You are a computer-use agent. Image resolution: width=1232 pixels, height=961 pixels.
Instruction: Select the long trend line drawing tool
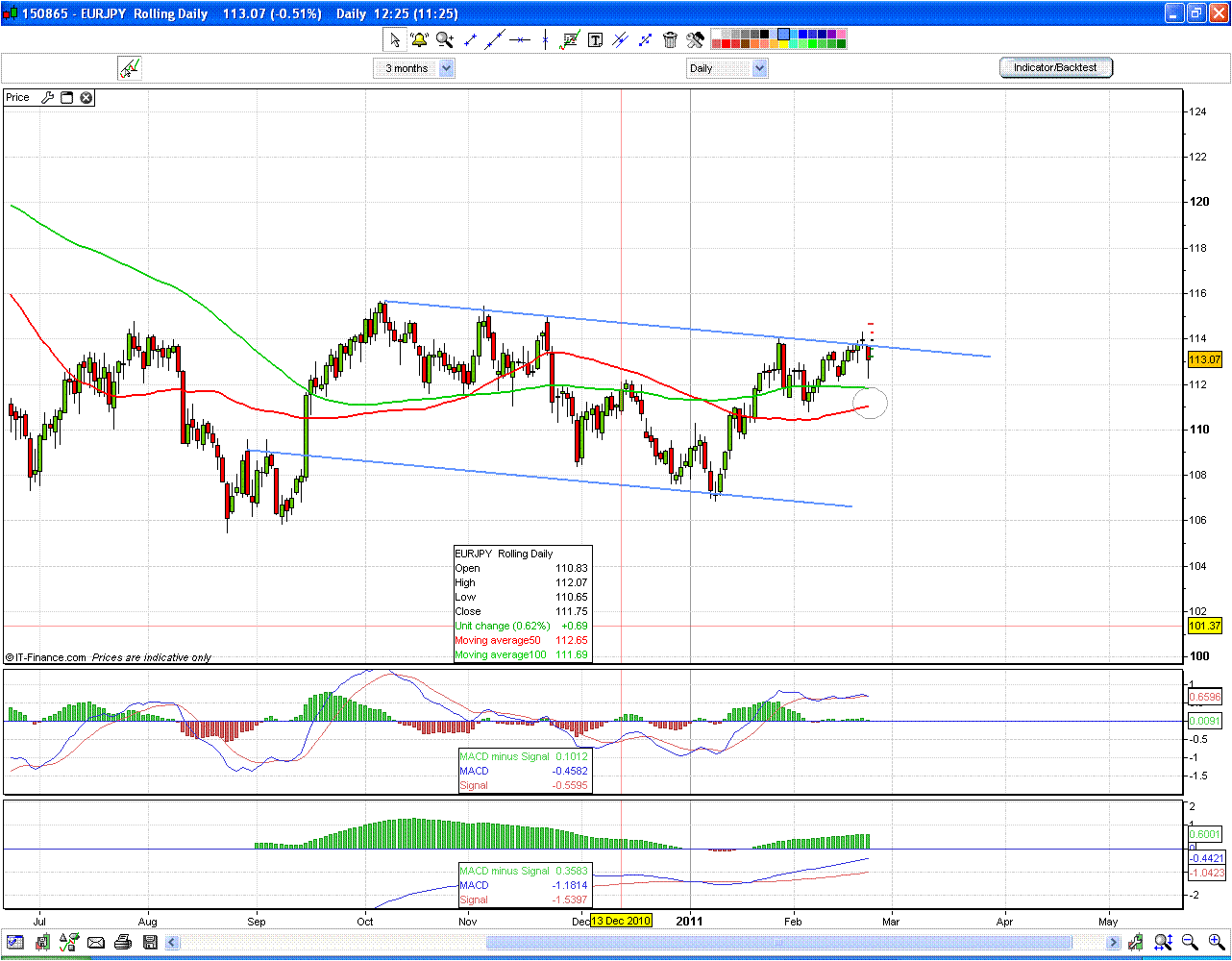coord(495,39)
